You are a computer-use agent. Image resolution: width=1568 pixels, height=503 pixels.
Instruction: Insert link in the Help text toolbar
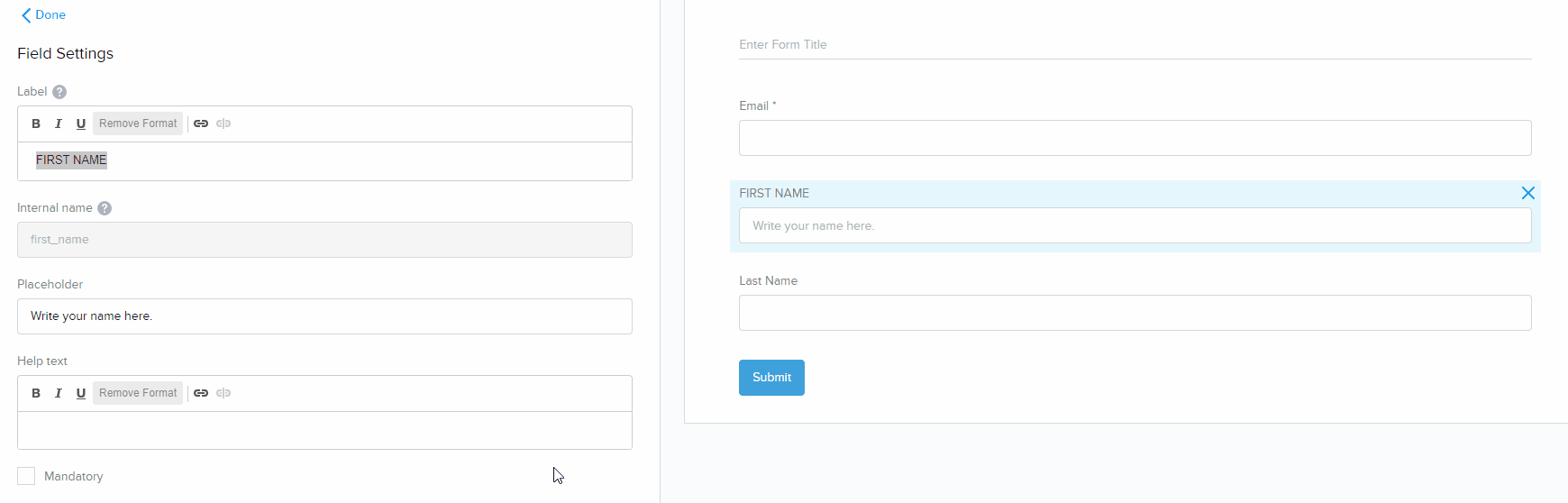tap(201, 393)
